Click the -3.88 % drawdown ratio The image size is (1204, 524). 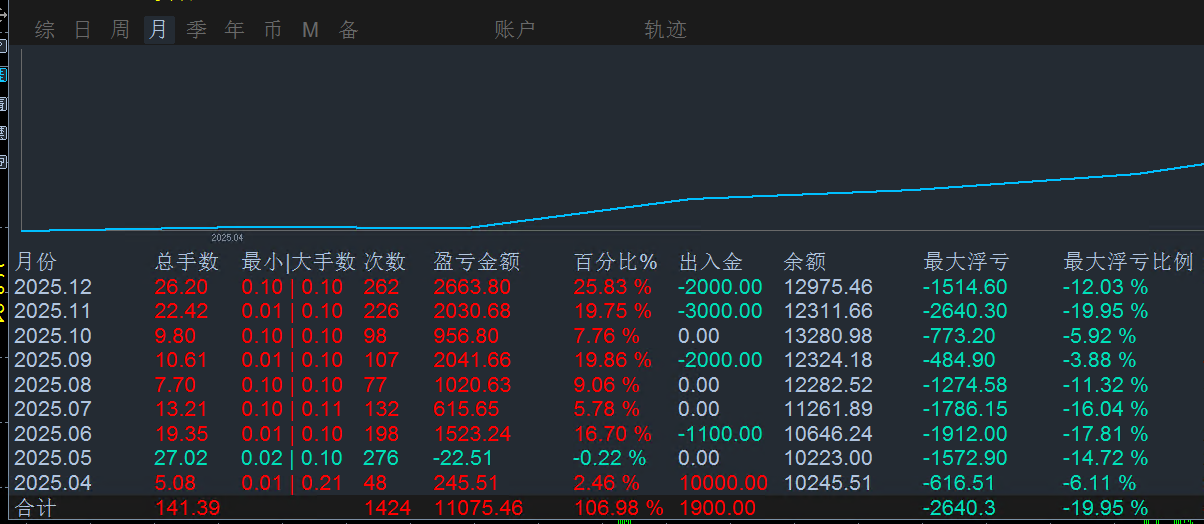pyautogui.click(x=1099, y=360)
